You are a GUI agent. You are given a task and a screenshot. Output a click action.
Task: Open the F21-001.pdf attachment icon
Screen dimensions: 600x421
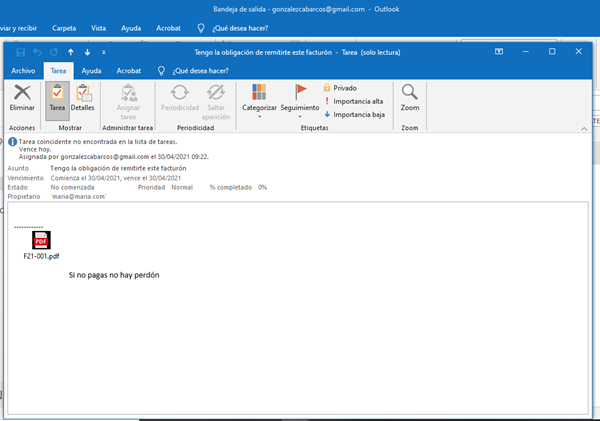tap(41, 241)
